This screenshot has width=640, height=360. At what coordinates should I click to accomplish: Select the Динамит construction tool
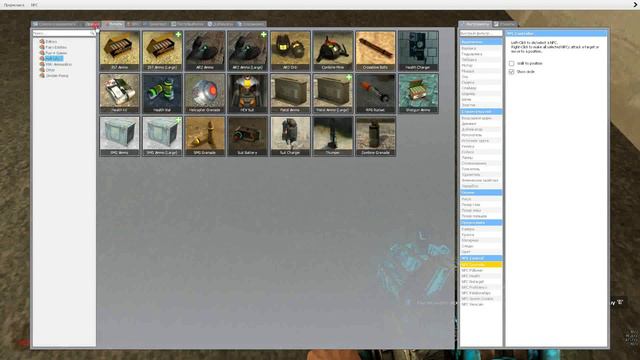[481, 124]
